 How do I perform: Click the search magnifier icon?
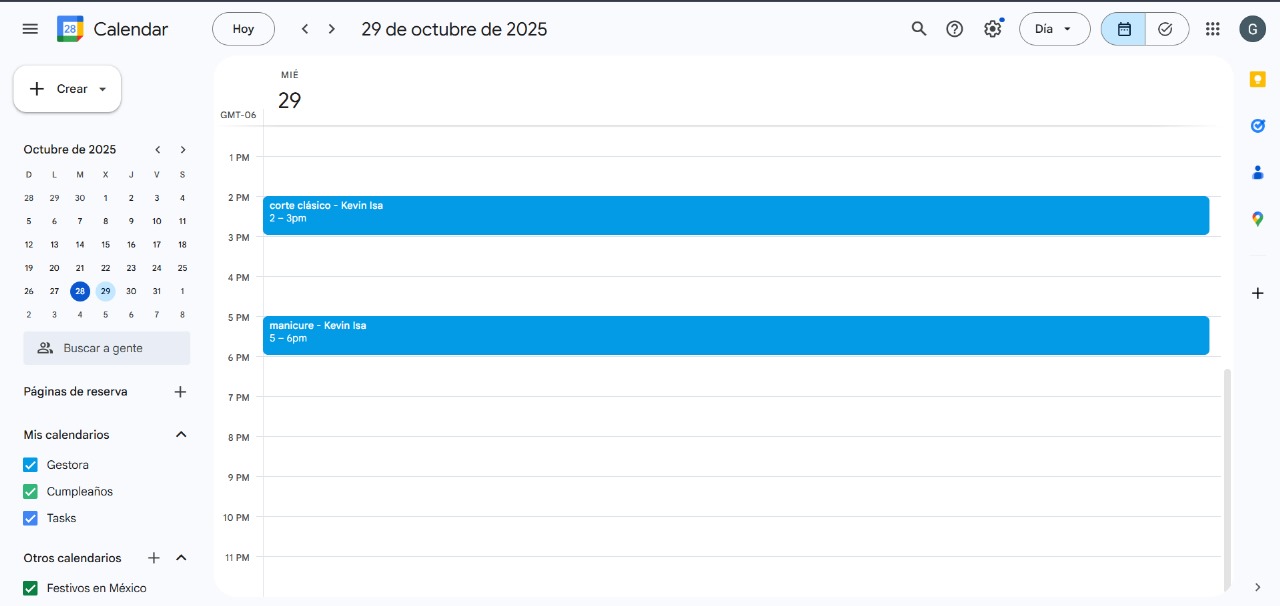tap(919, 29)
